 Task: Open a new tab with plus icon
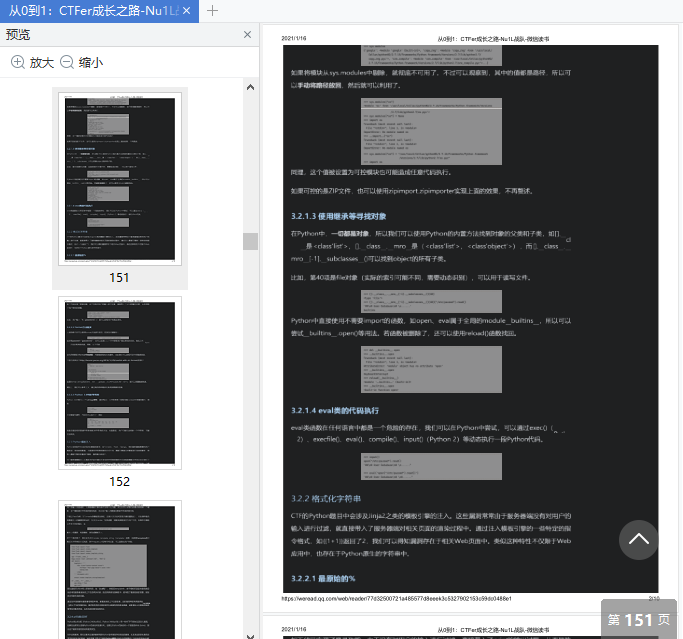coord(212,10)
